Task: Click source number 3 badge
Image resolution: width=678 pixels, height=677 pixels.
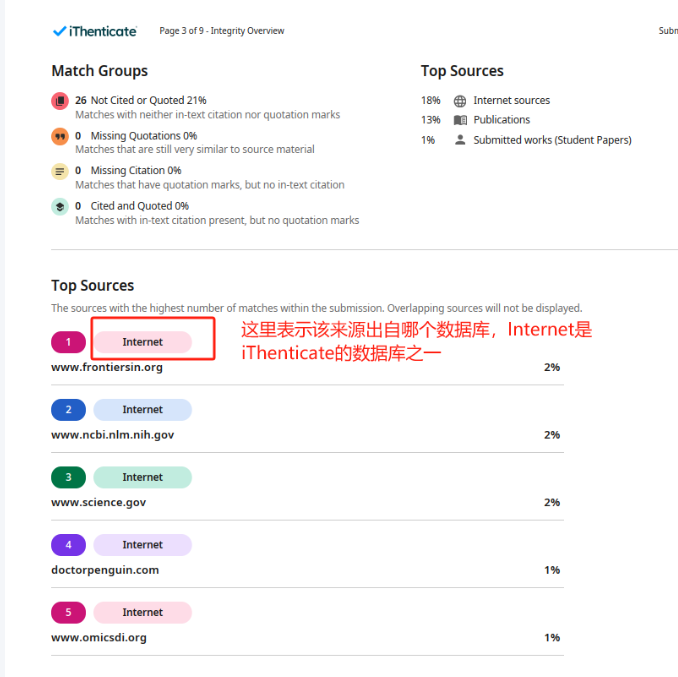Action: pos(68,477)
